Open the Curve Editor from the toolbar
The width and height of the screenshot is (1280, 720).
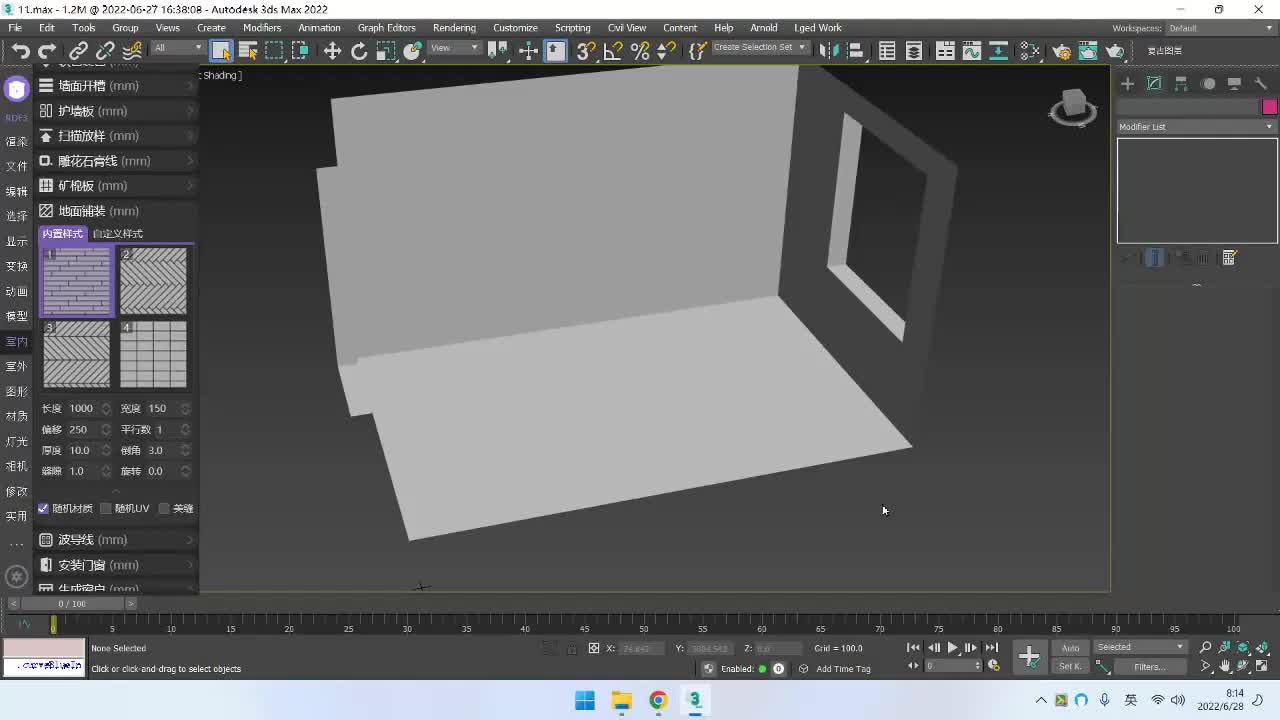point(971,51)
